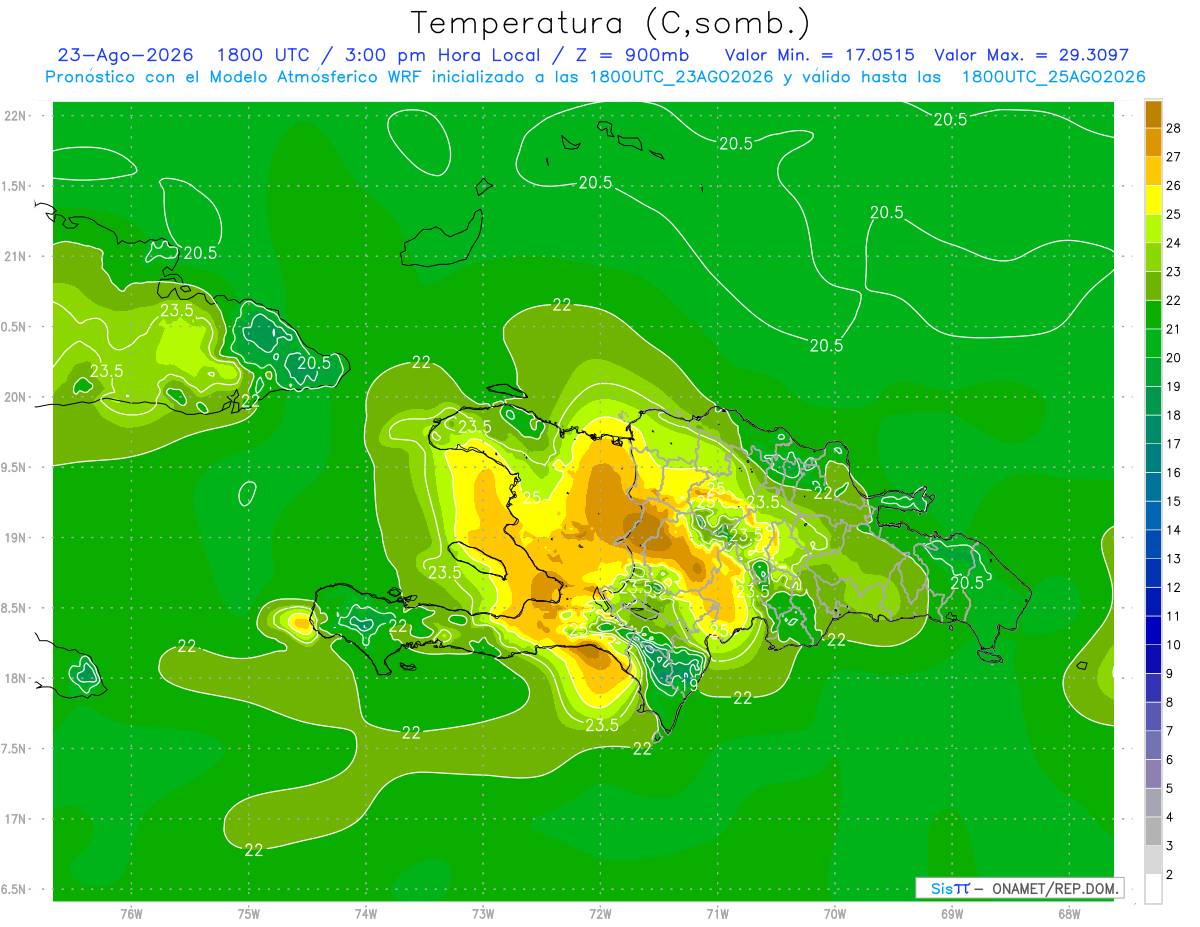The image size is (1200, 927).
Task: Pick the gray legend color between 3 and 4
Action: [x=1153, y=831]
